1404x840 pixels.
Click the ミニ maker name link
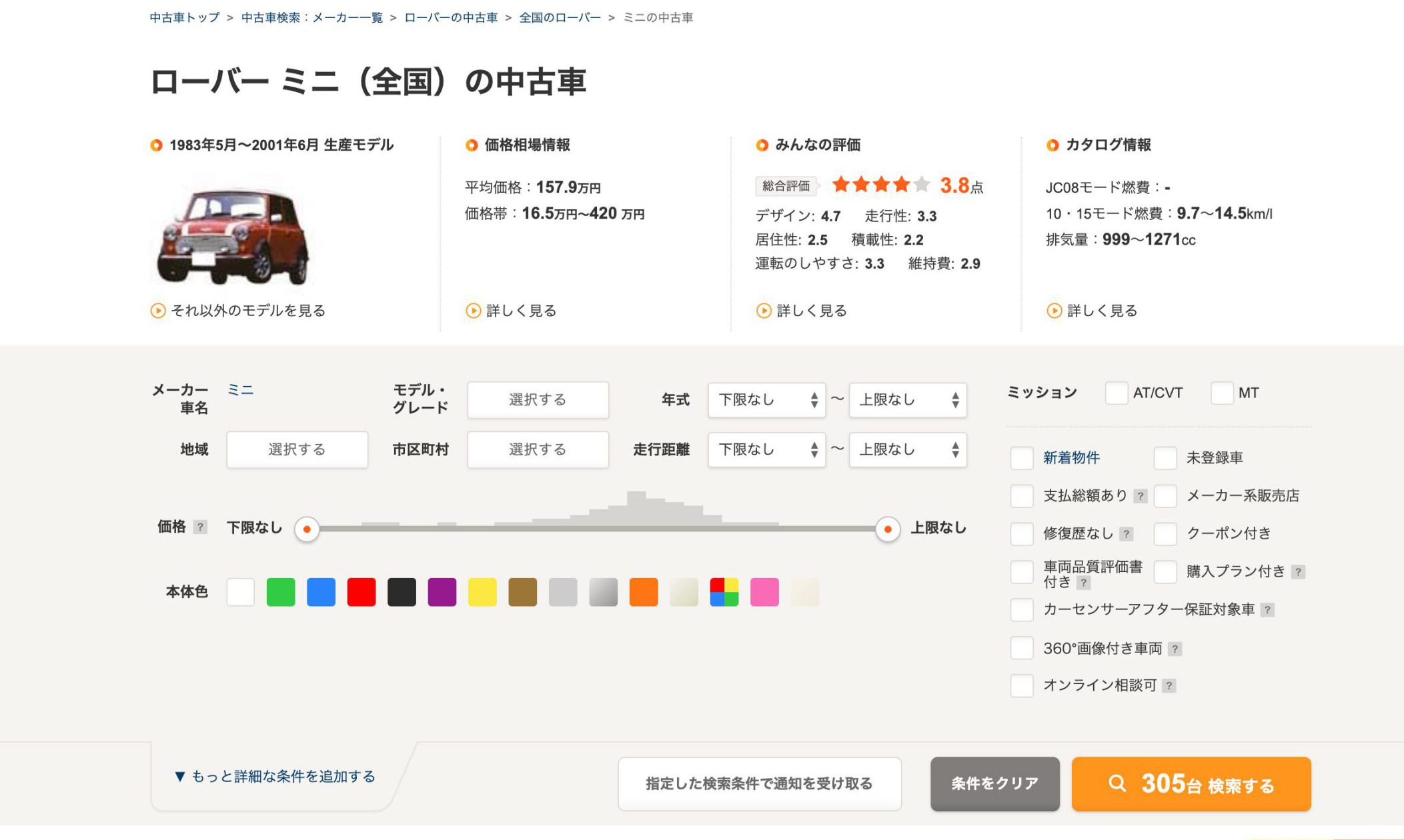click(240, 390)
